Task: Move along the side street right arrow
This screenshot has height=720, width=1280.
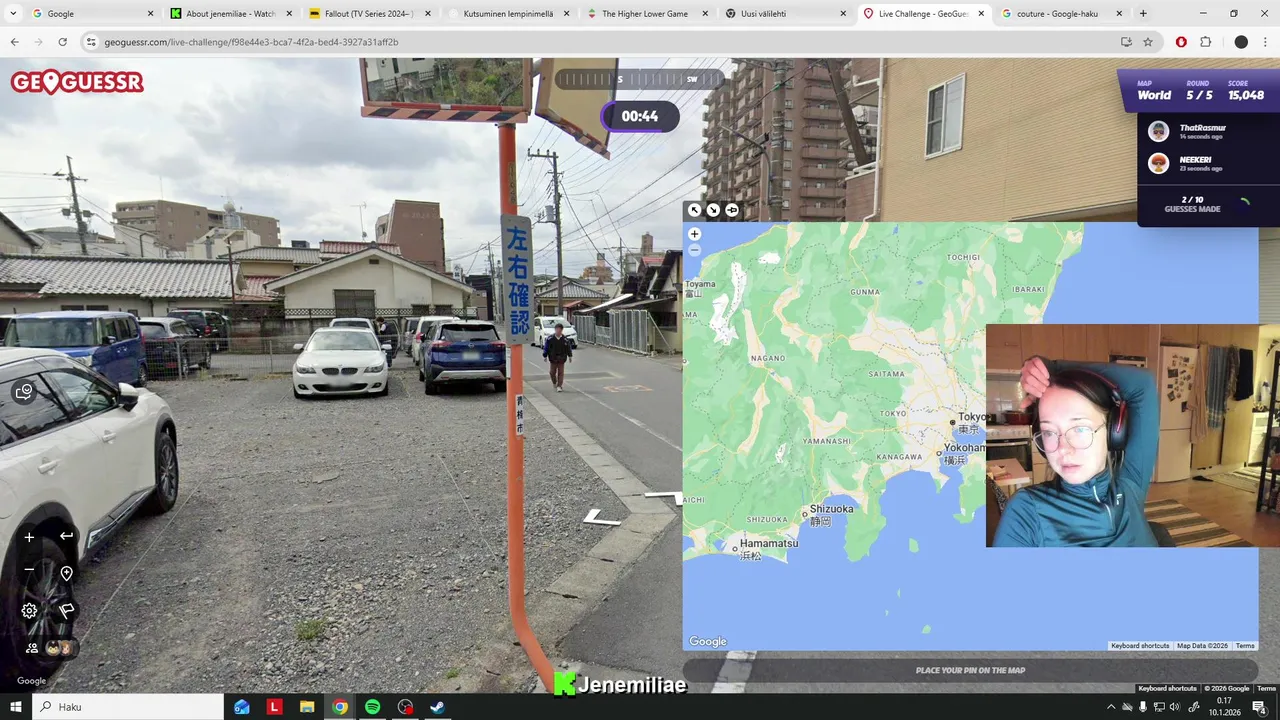Action: click(663, 496)
